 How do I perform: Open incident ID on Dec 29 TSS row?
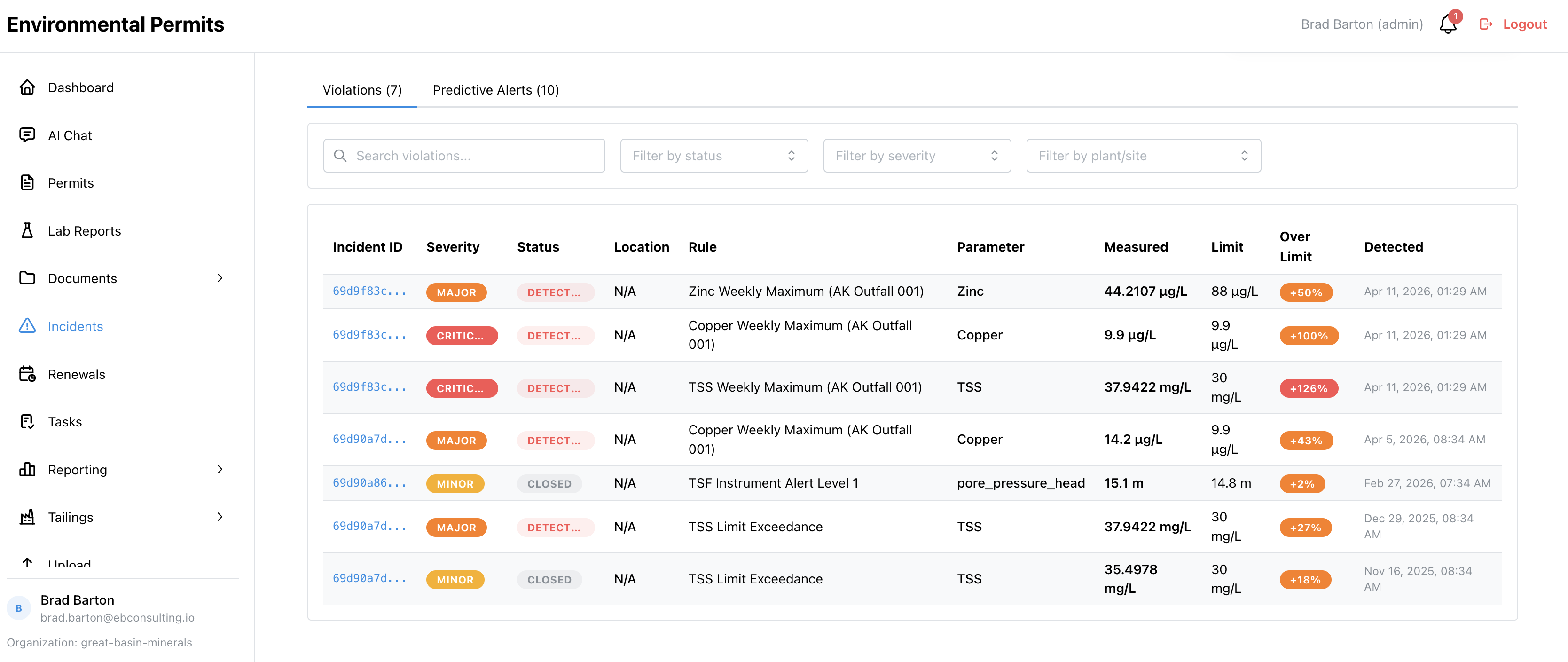(369, 526)
